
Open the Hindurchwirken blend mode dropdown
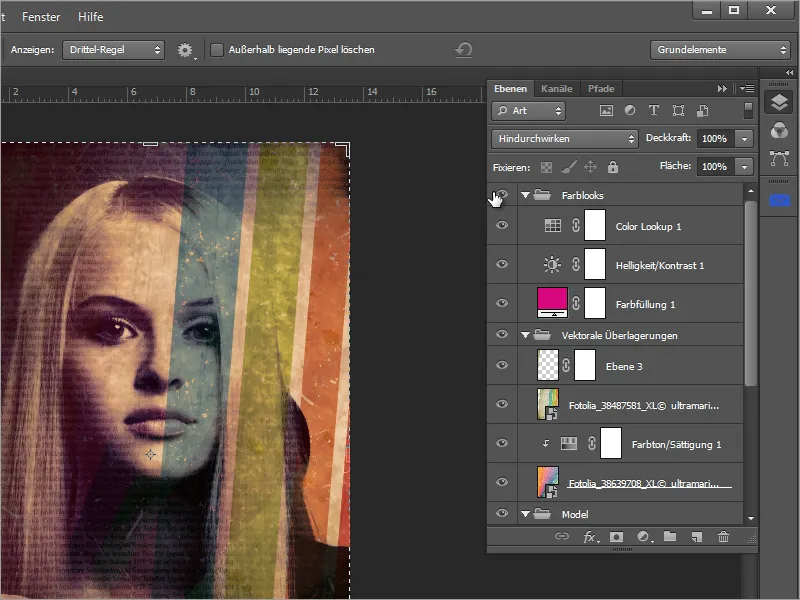(x=565, y=139)
